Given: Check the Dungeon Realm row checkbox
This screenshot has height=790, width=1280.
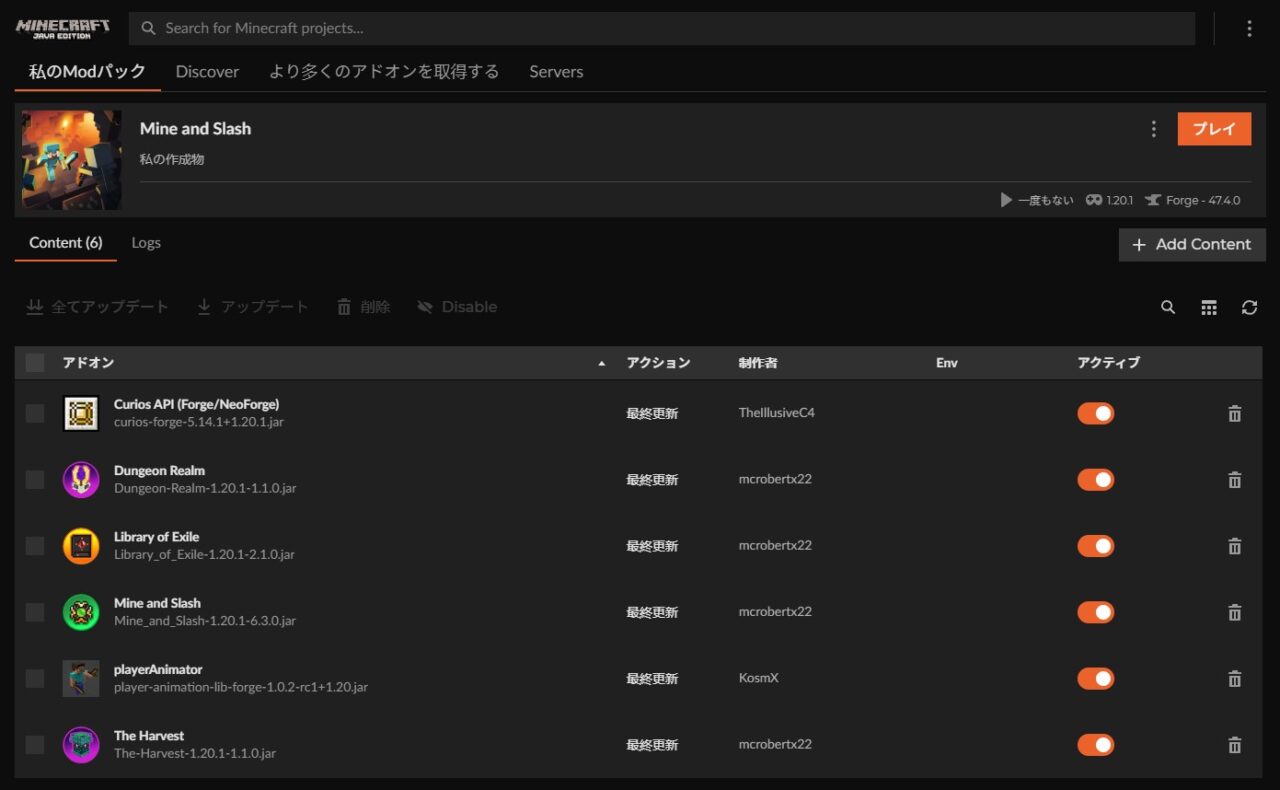Looking at the screenshot, I should (x=35, y=480).
